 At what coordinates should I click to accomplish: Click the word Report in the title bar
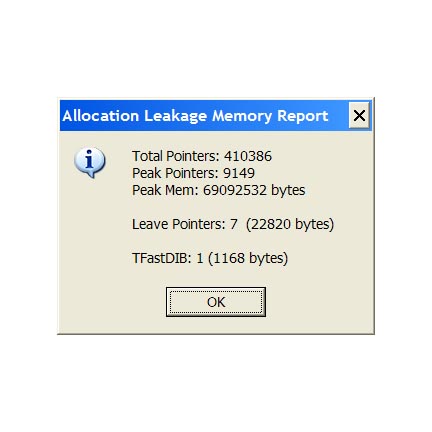303,117
